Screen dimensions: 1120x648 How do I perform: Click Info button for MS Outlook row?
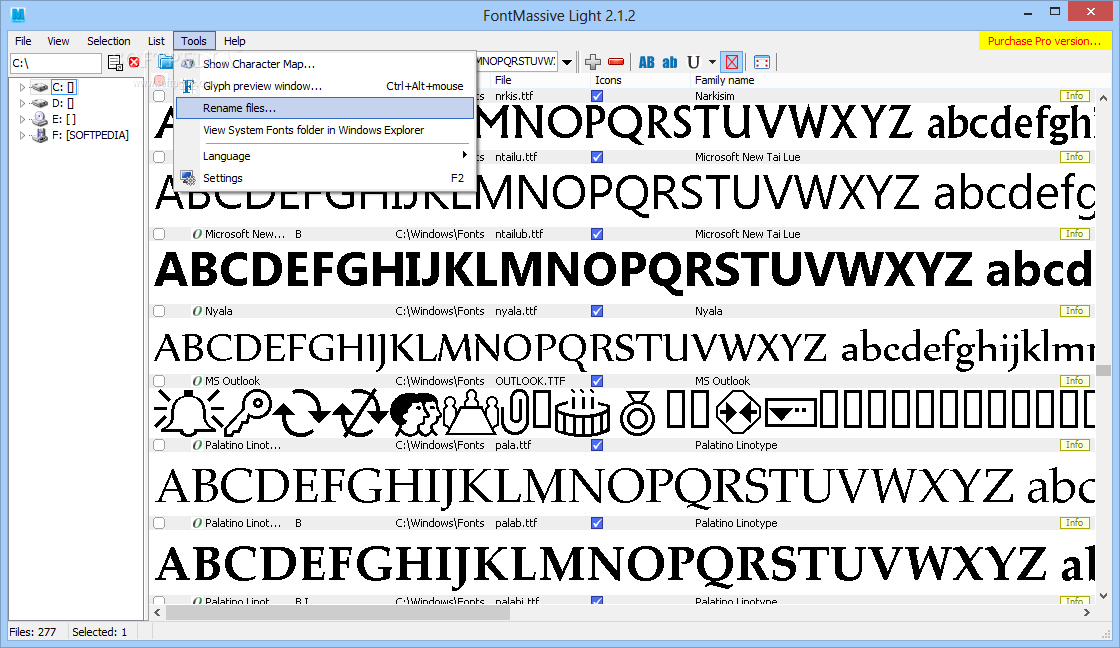coord(1075,381)
